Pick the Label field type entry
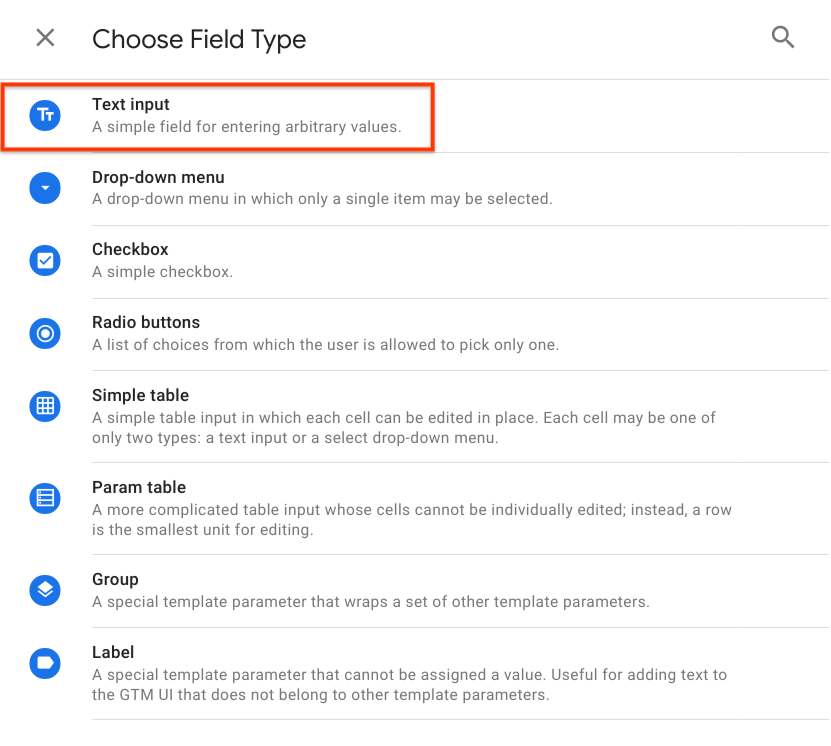Viewport: 831px width, 746px height. pos(300,672)
